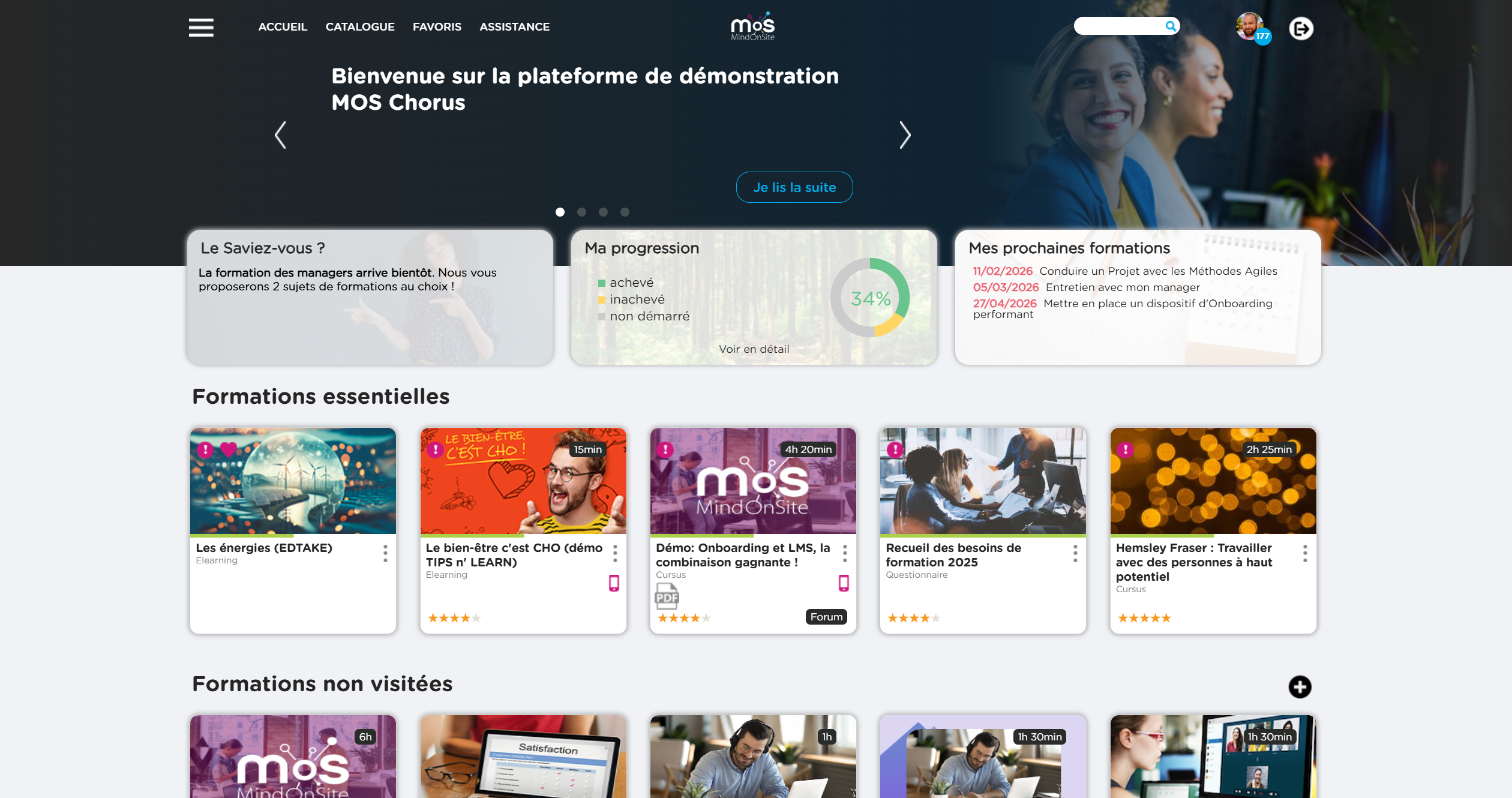Open options menu of Les énergies card
1512x798 pixels.
tap(385, 553)
